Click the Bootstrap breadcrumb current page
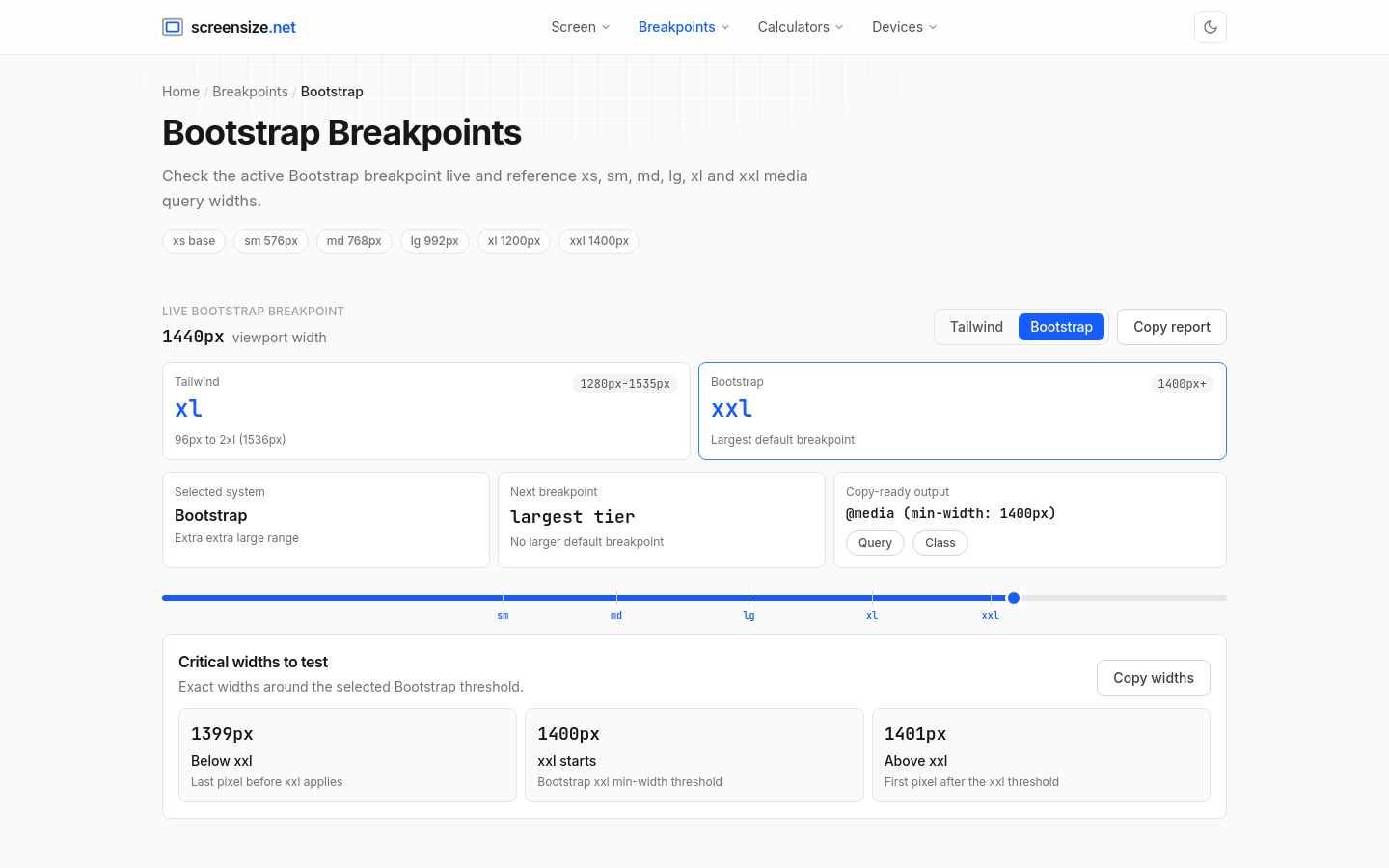Screen dimensions: 1389x868 point(332,92)
